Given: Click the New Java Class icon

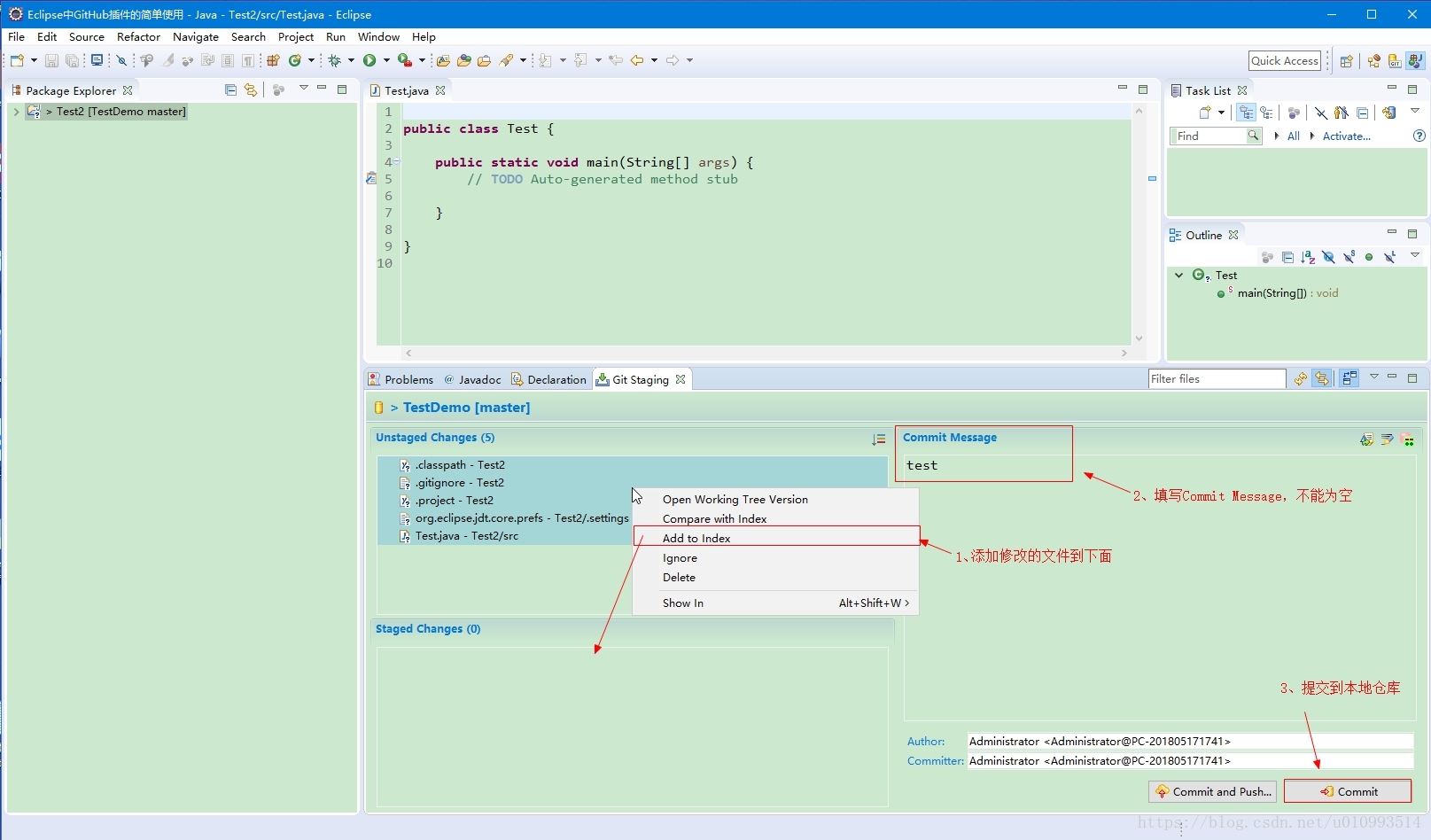Looking at the screenshot, I should click(295, 60).
